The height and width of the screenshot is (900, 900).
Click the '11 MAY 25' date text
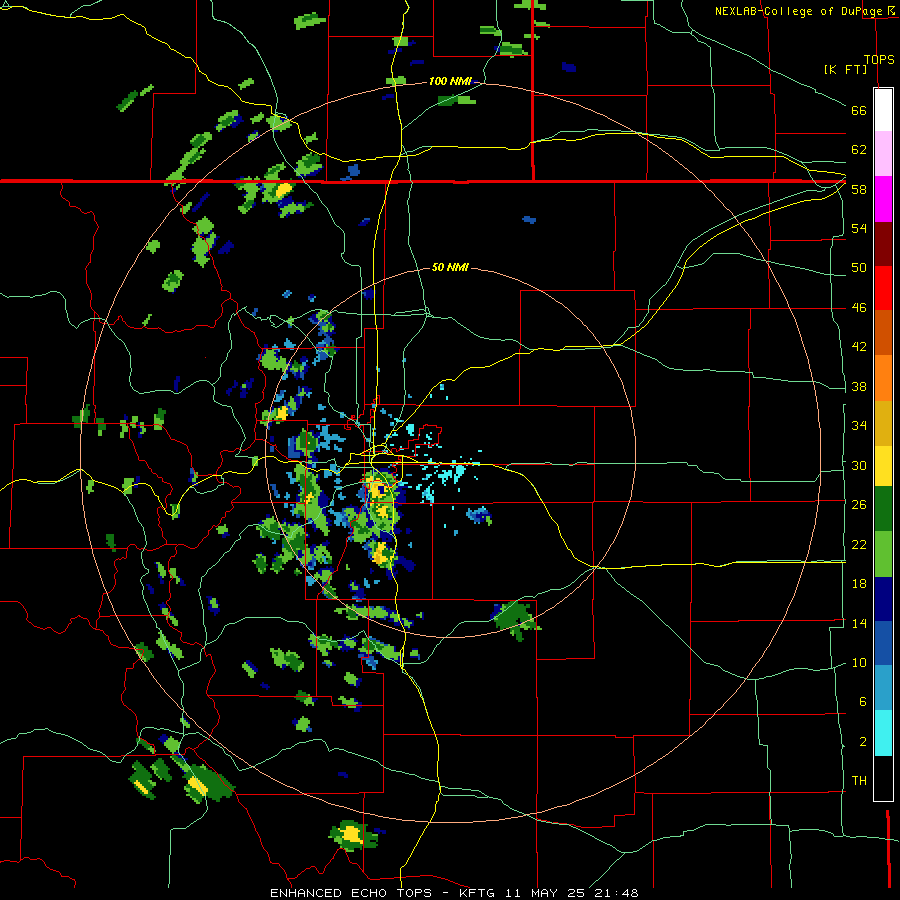click(x=545, y=893)
